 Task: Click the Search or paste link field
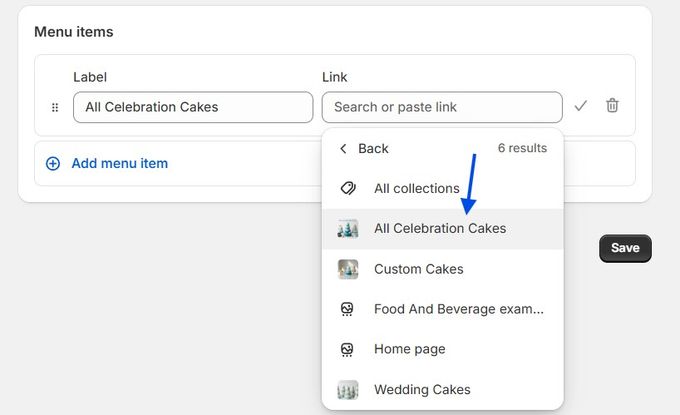[442, 107]
